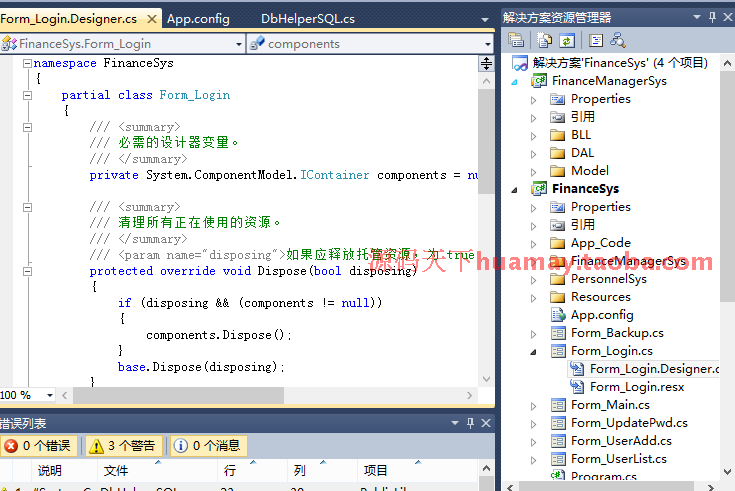Expand the Resources folder
735x491 pixels.
click(533, 298)
